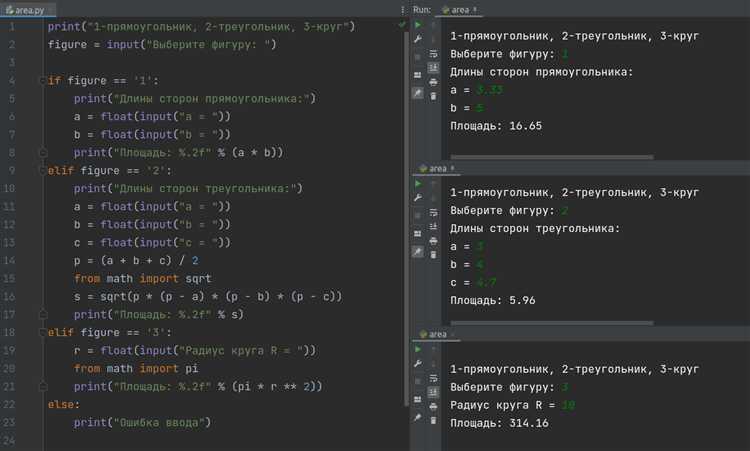Toggle pin tab in rectangle output panel
The width and height of the screenshot is (750, 451).
[x=418, y=93]
